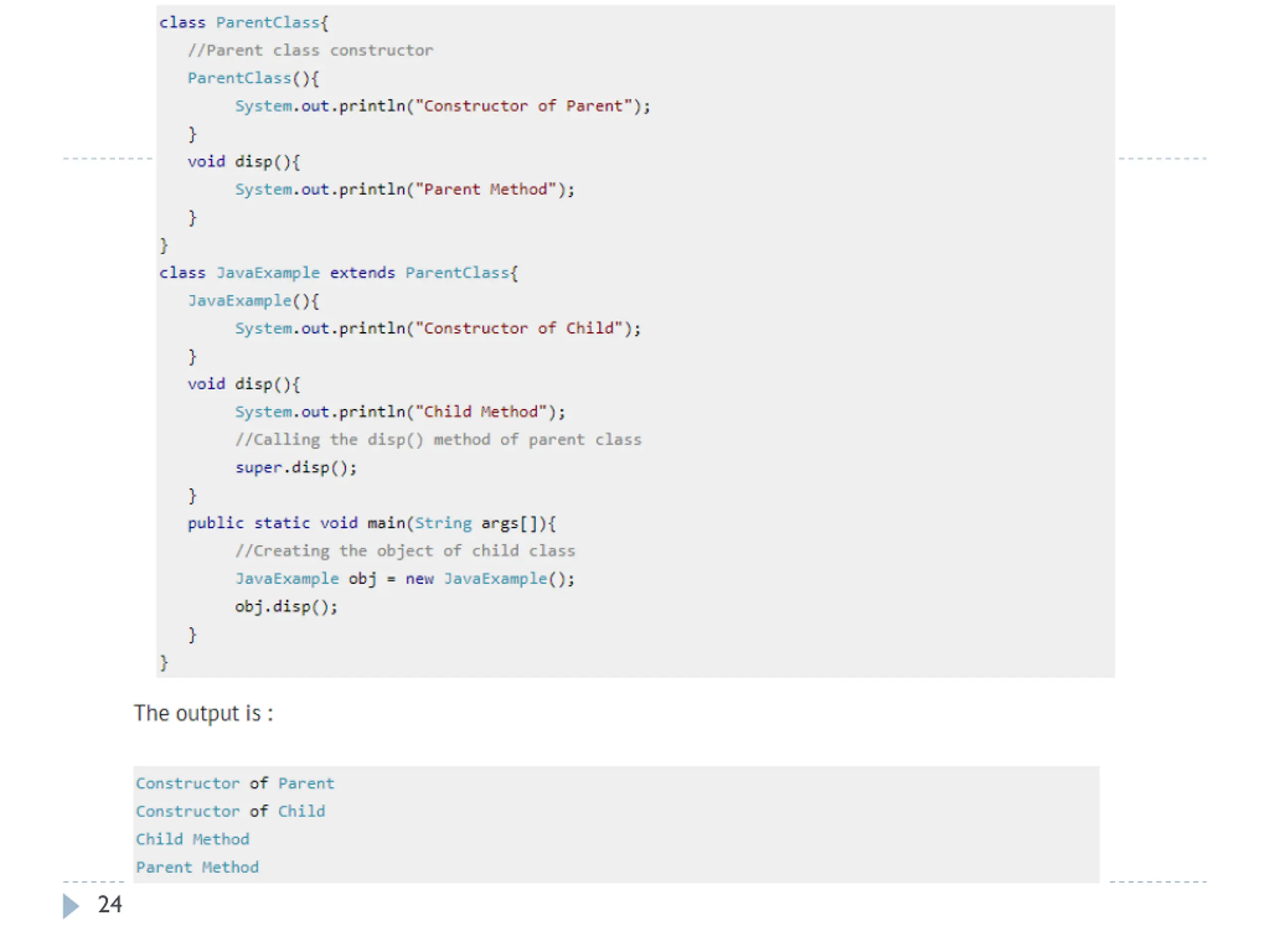Viewport: 1270px width, 952px height.
Task: Click output line 'Child Method'
Action: point(192,839)
